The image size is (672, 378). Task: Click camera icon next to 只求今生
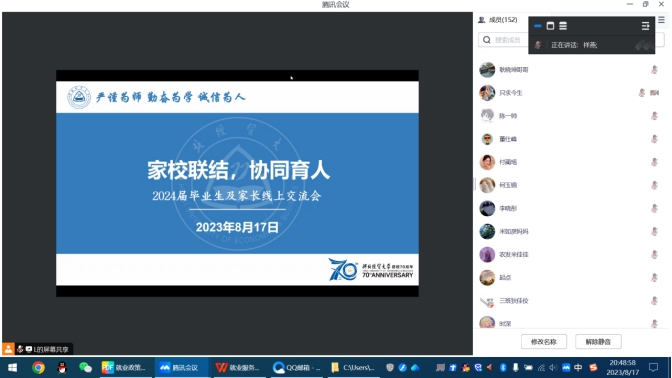click(x=654, y=93)
